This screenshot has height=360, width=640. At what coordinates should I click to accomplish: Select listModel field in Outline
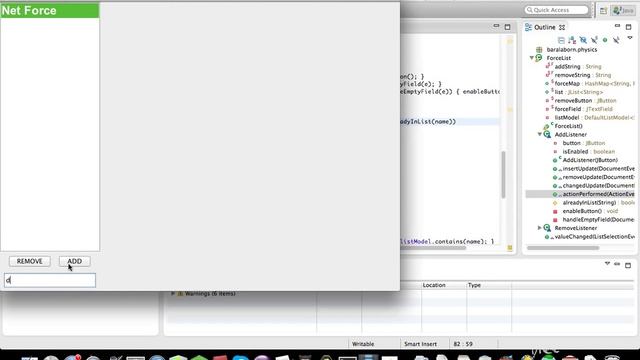click(594, 118)
